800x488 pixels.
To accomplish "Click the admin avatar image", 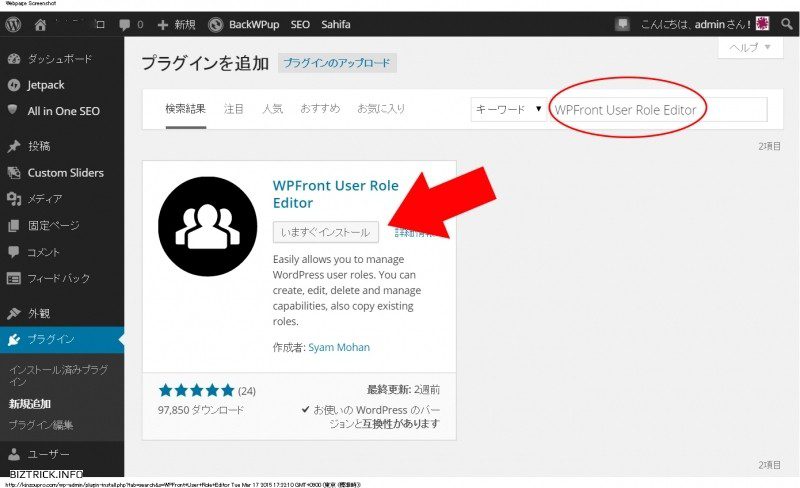I will 762,23.
